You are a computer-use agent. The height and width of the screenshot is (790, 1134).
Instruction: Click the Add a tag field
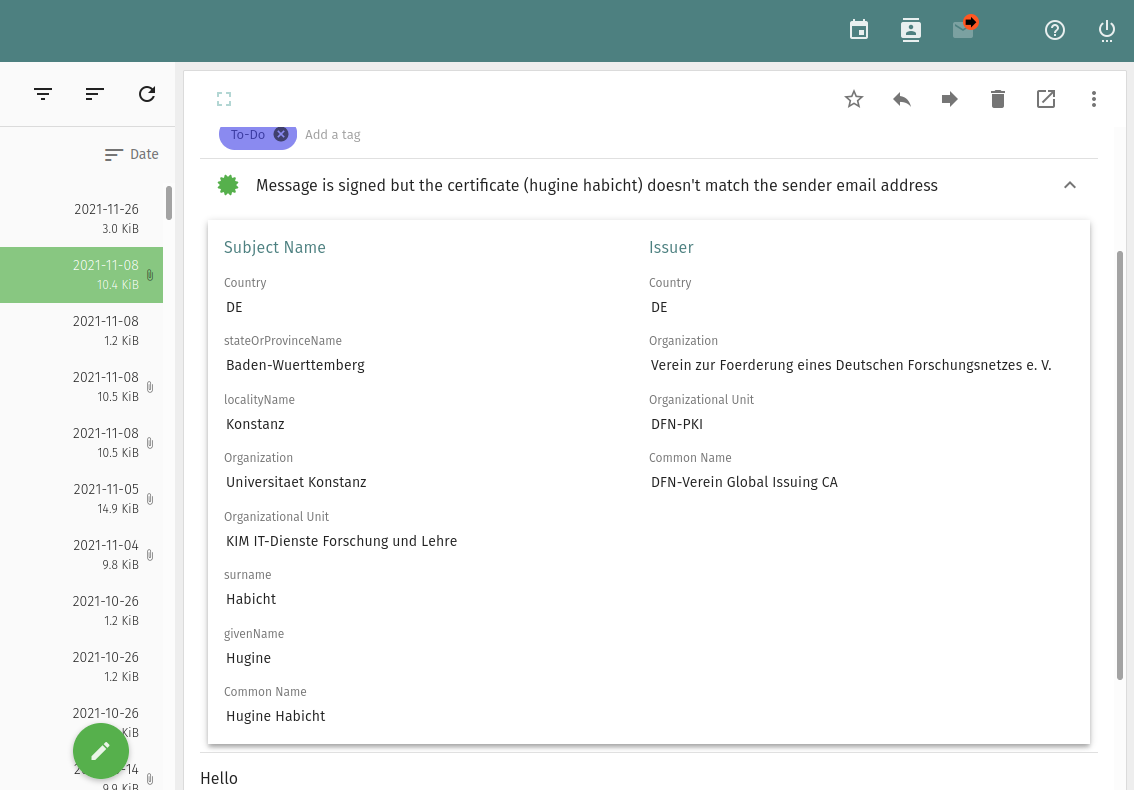tap(333, 135)
